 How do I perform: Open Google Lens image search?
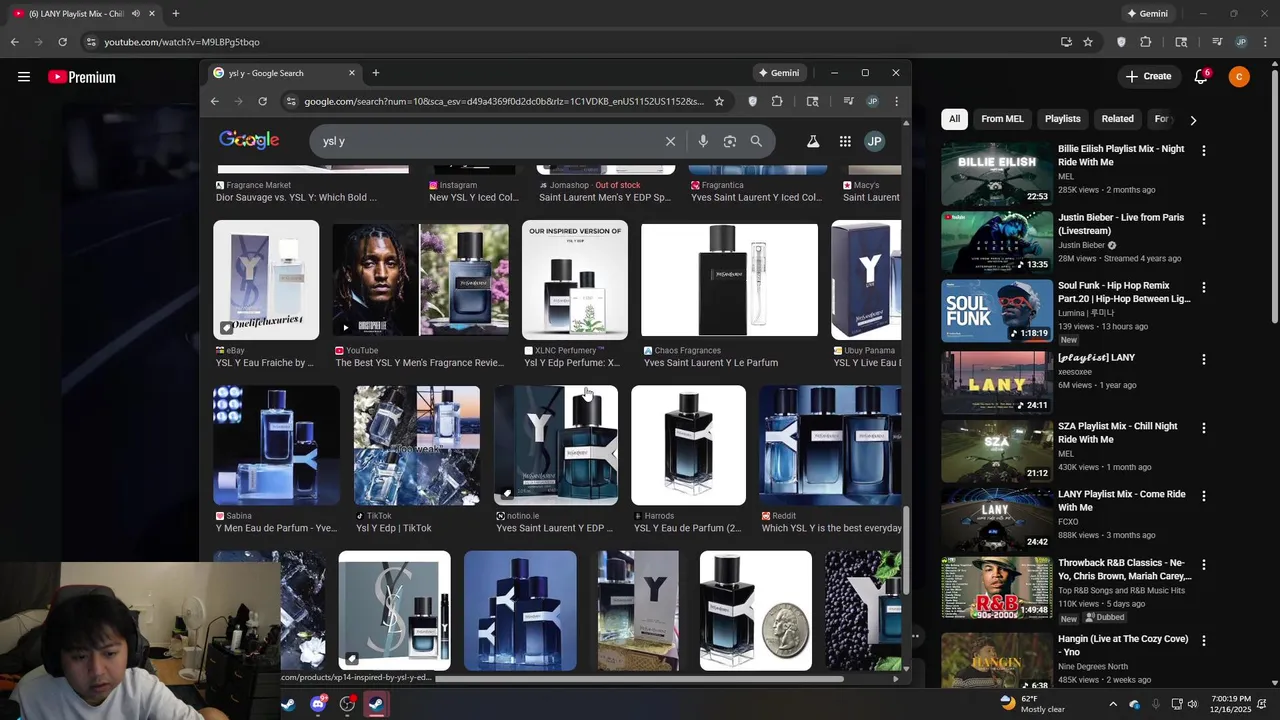click(730, 142)
